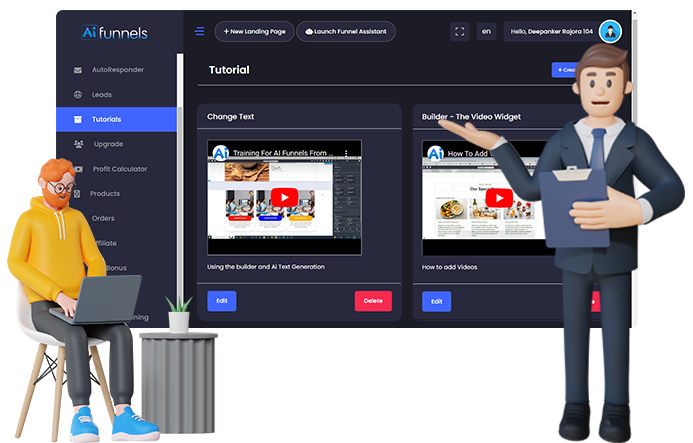693x443 pixels.
Task: Open Products in the sidebar
Action: pyautogui.click(x=105, y=194)
